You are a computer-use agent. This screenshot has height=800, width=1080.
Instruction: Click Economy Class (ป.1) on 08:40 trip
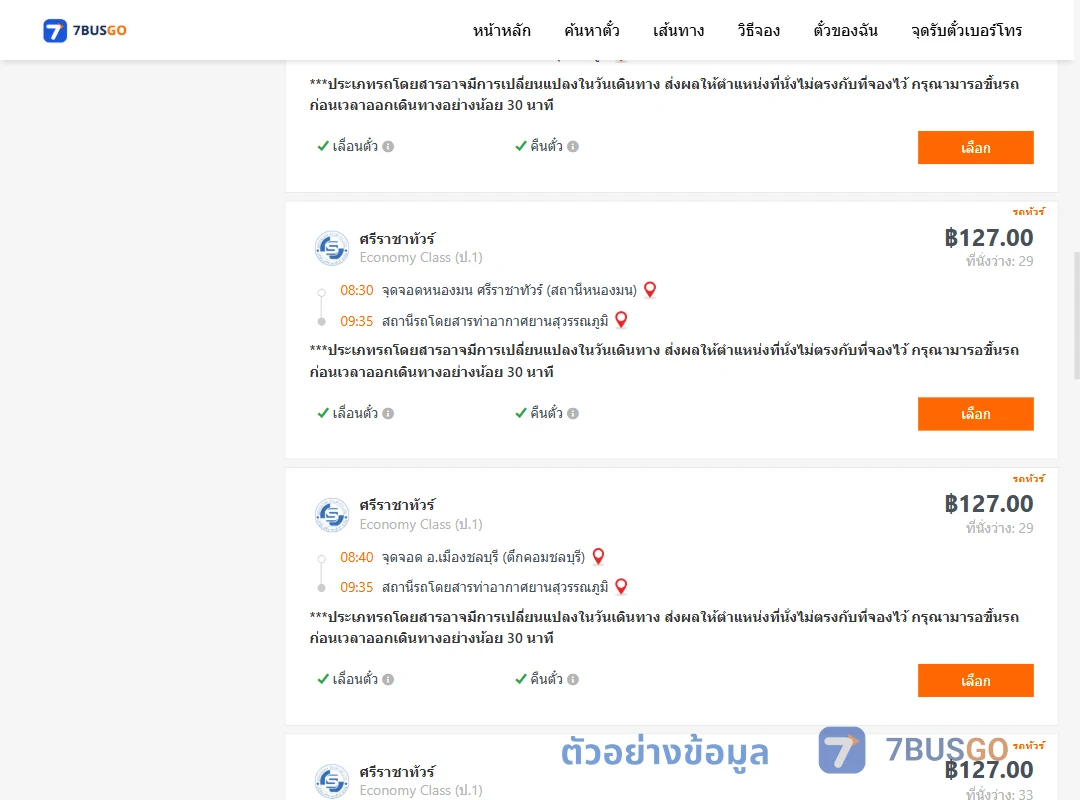pos(421,524)
